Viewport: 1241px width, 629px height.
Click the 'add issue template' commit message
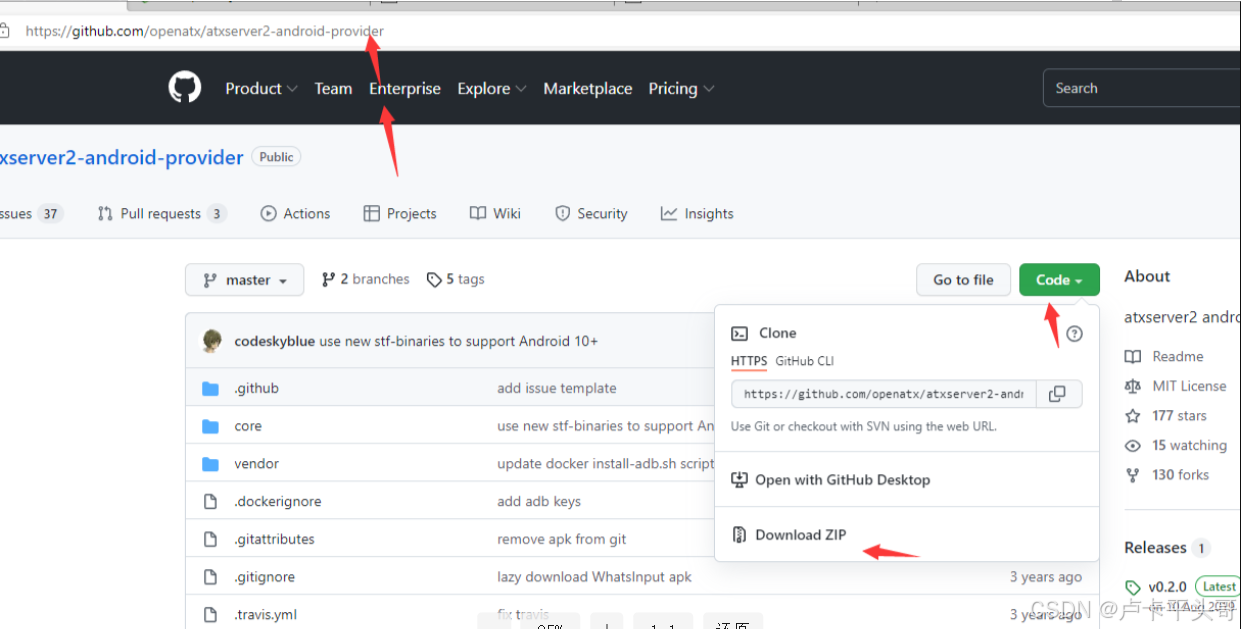pos(557,388)
